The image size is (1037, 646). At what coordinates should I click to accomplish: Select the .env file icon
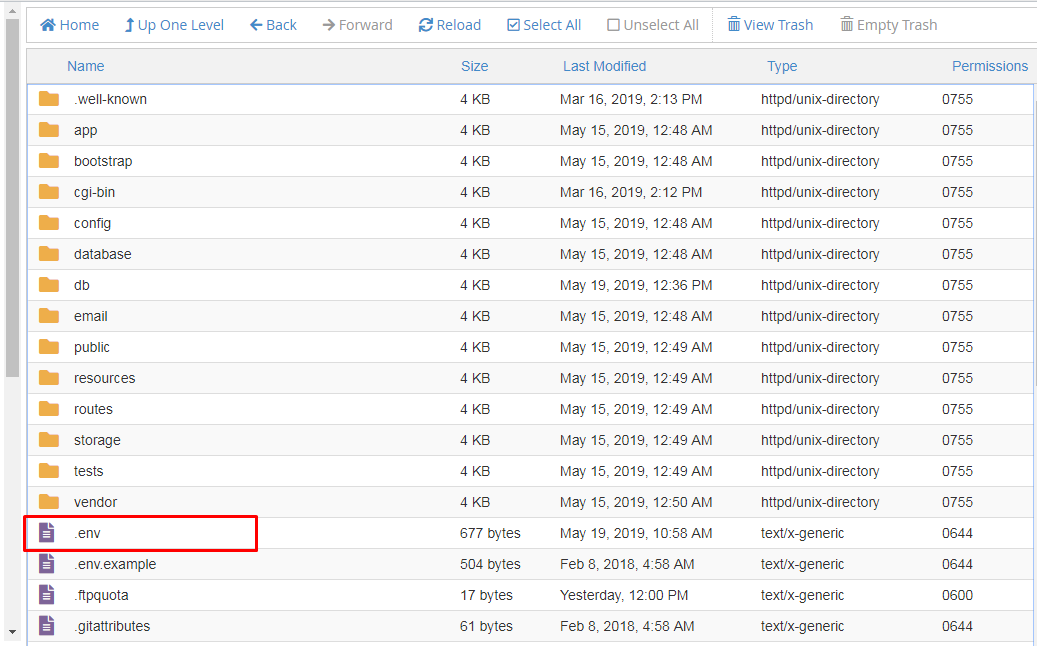47,533
